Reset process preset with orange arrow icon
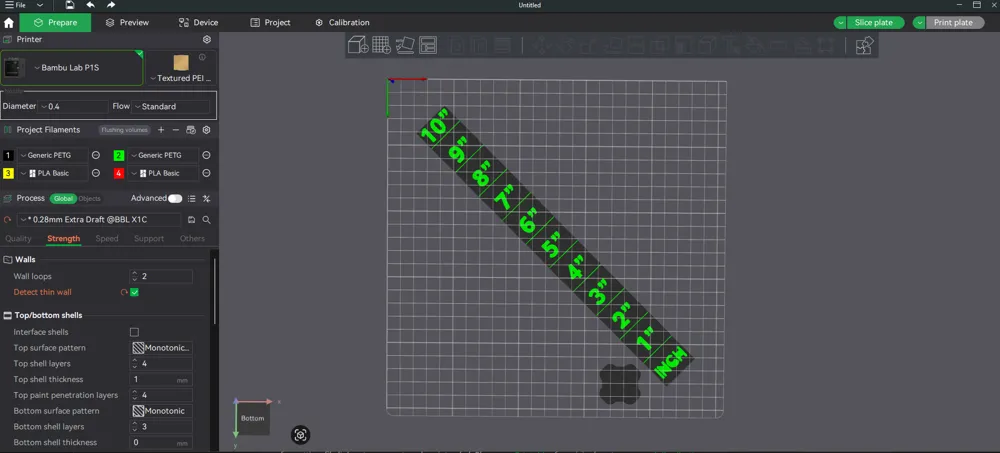The height and width of the screenshot is (453, 1000). click(8, 219)
